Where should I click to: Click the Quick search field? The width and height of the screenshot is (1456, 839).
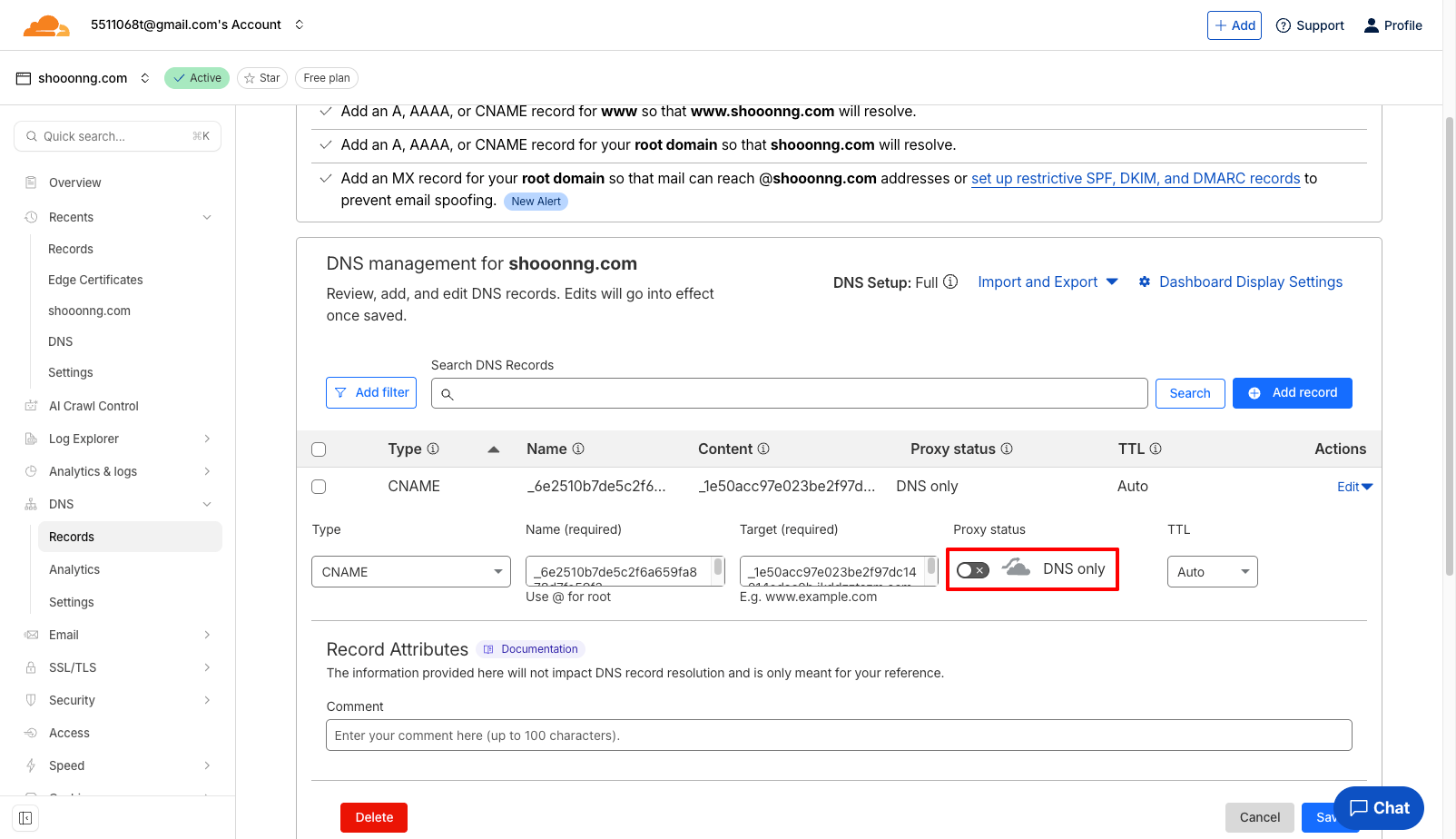coord(118,136)
